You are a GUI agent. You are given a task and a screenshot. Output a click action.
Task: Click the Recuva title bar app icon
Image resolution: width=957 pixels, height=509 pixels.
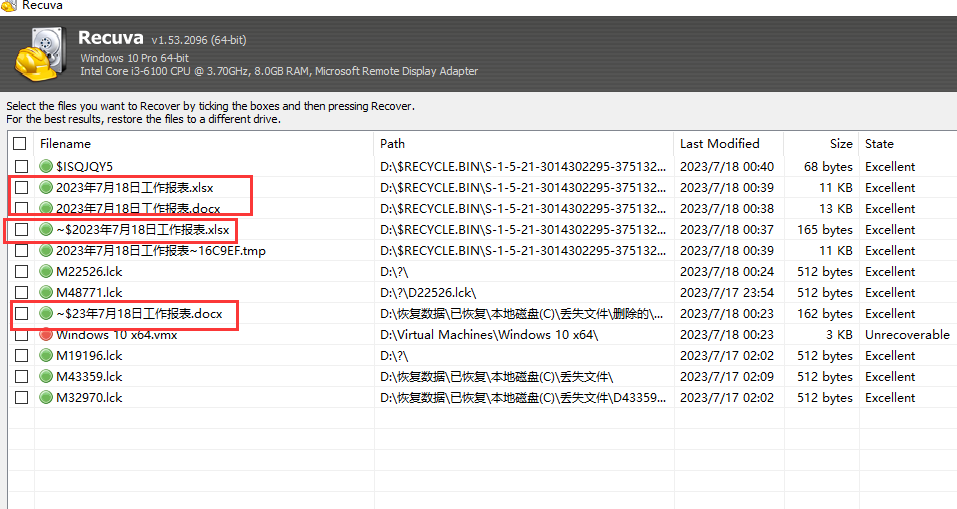tap(9, 5)
